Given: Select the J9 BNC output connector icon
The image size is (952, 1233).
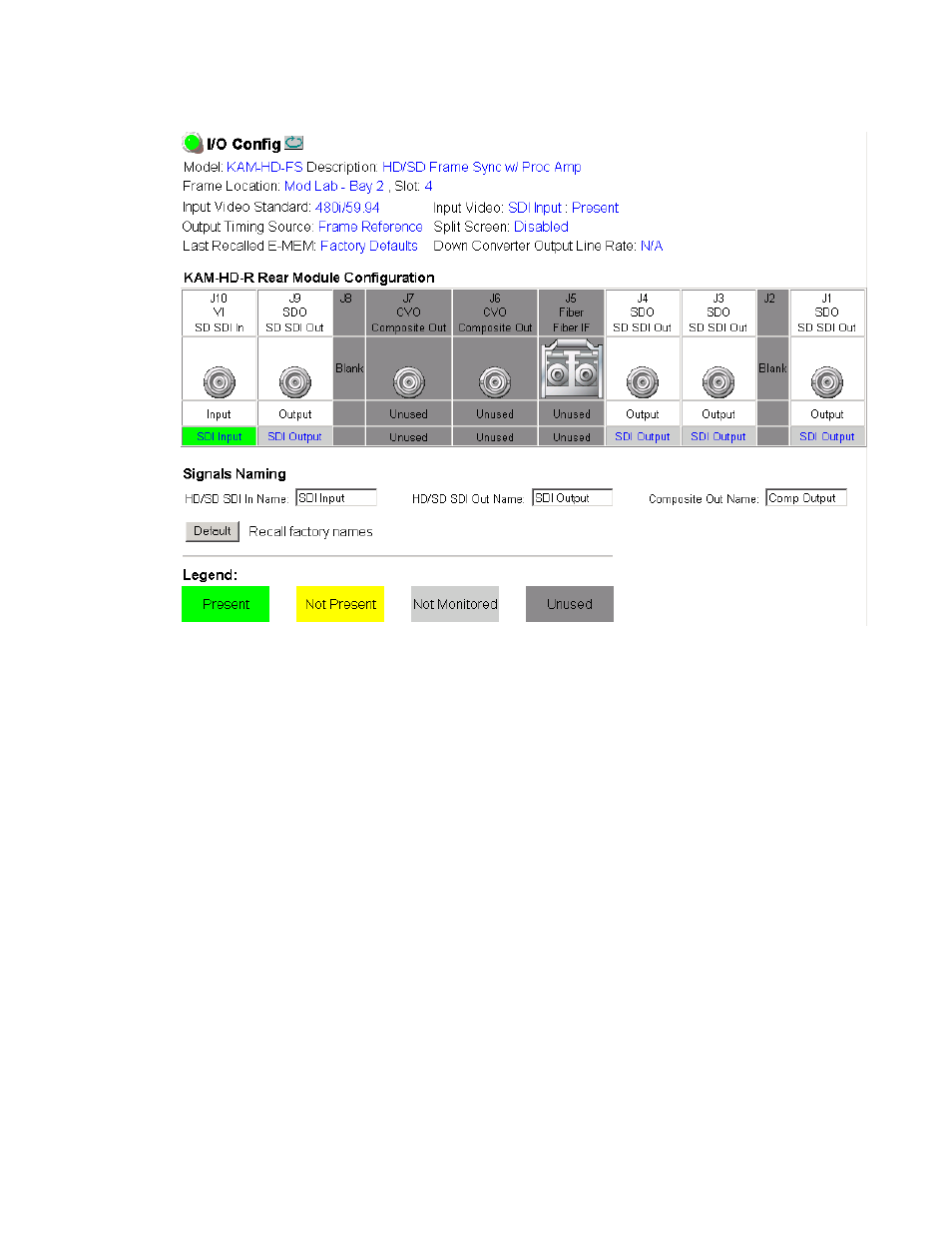Looking at the screenshot, I should coord(295,381).
